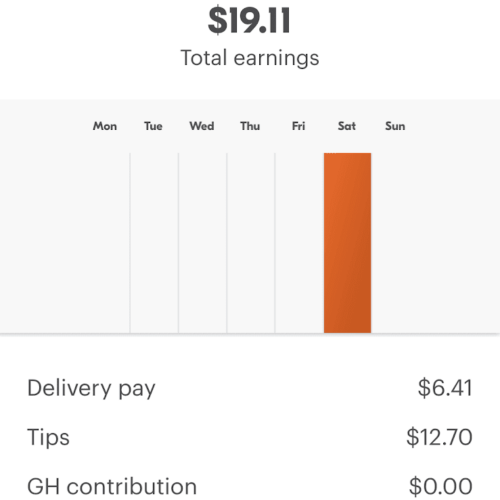Viewport: 500px width, 500px height.
Task: Tap the empty Sunday chart column
Action: [x=395, y=243]
